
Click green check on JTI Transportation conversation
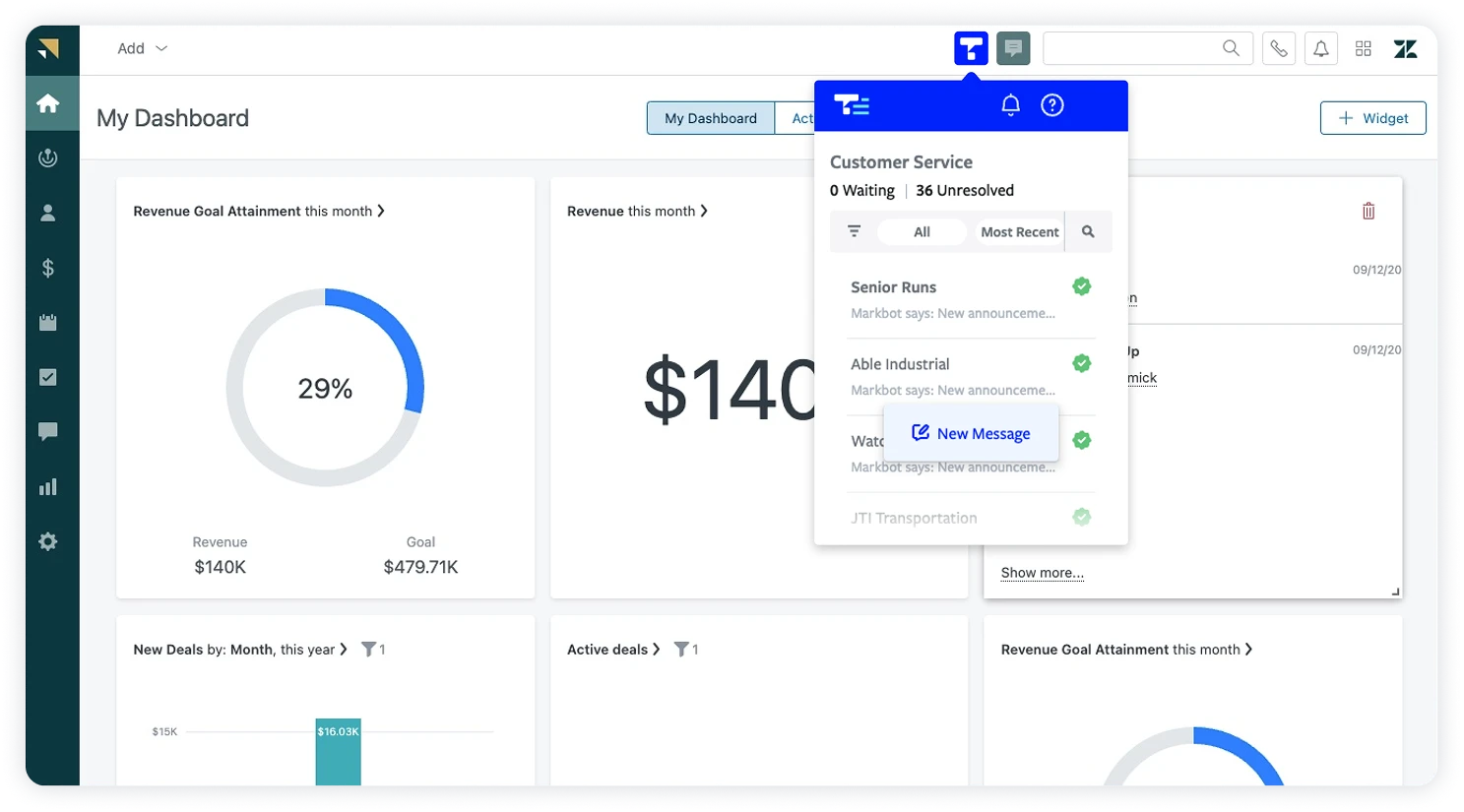[x=1082, y=517]
